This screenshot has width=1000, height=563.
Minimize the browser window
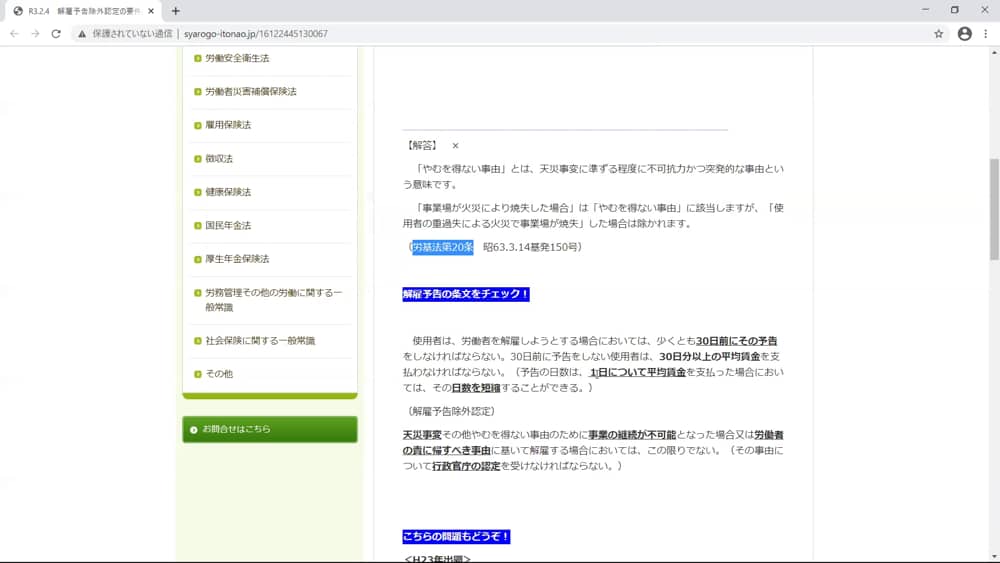point(925,10)
